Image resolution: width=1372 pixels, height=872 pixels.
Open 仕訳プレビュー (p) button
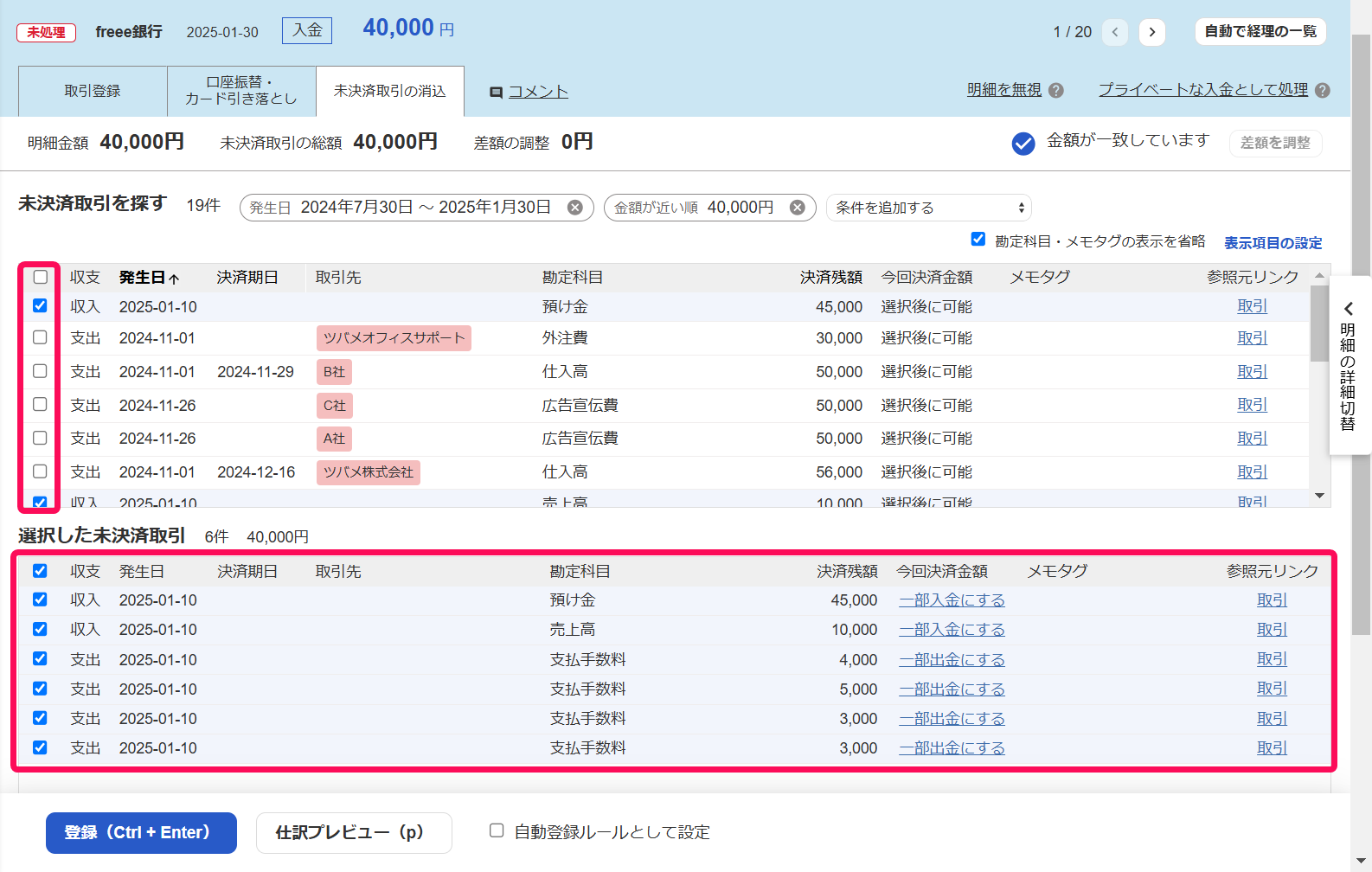pyautogui.click(x=354, y=833)
